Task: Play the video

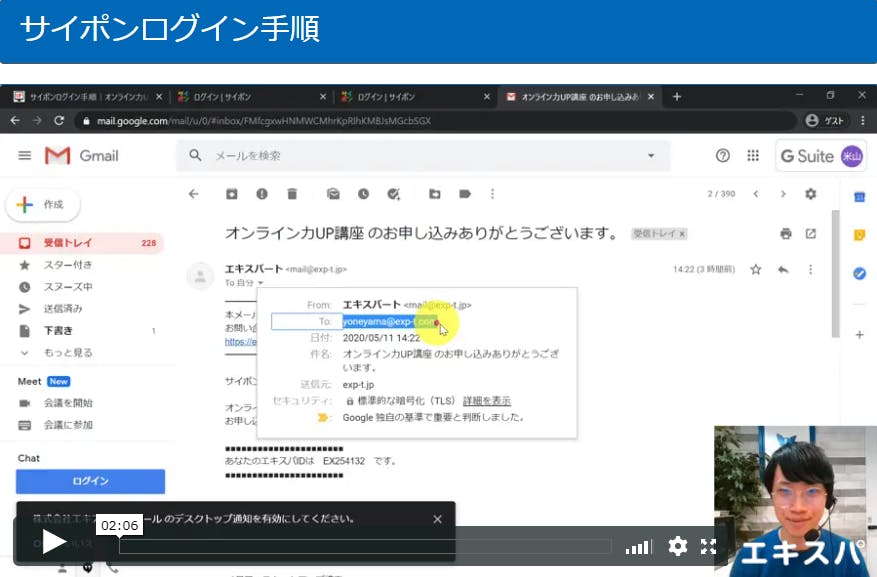Action: click(53, 543)
